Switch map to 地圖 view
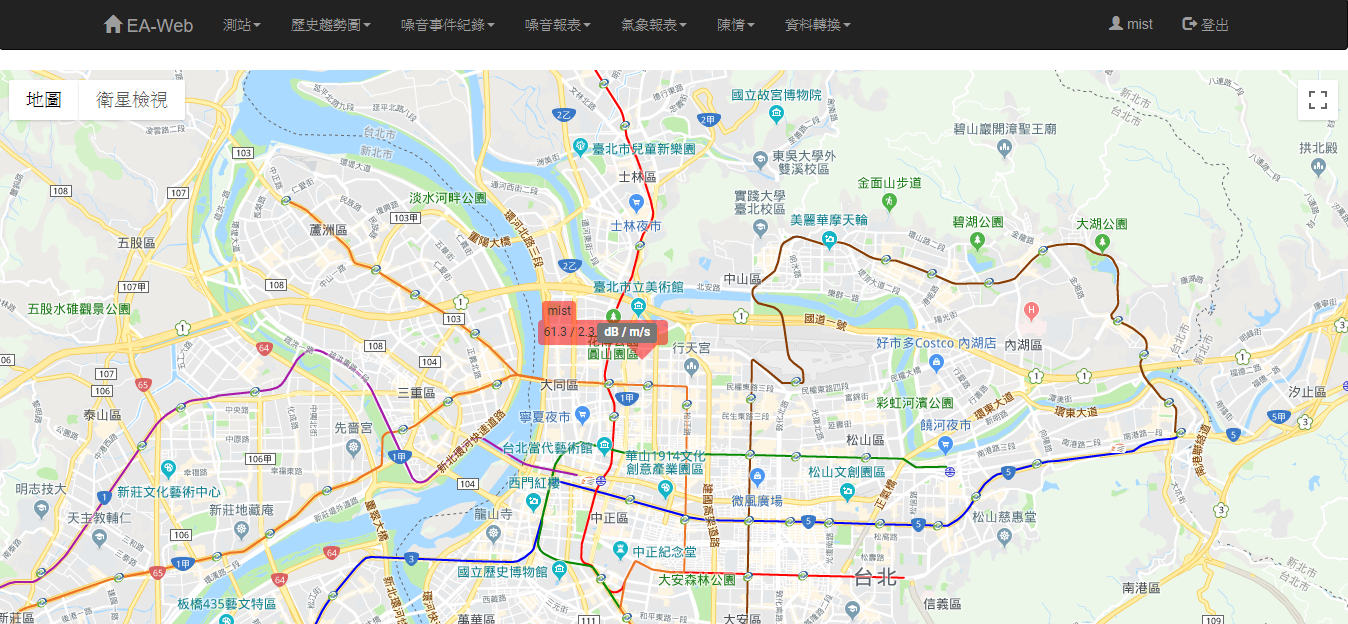The image size is (1348, 624). pyautogui.click(x=44, y=100)
